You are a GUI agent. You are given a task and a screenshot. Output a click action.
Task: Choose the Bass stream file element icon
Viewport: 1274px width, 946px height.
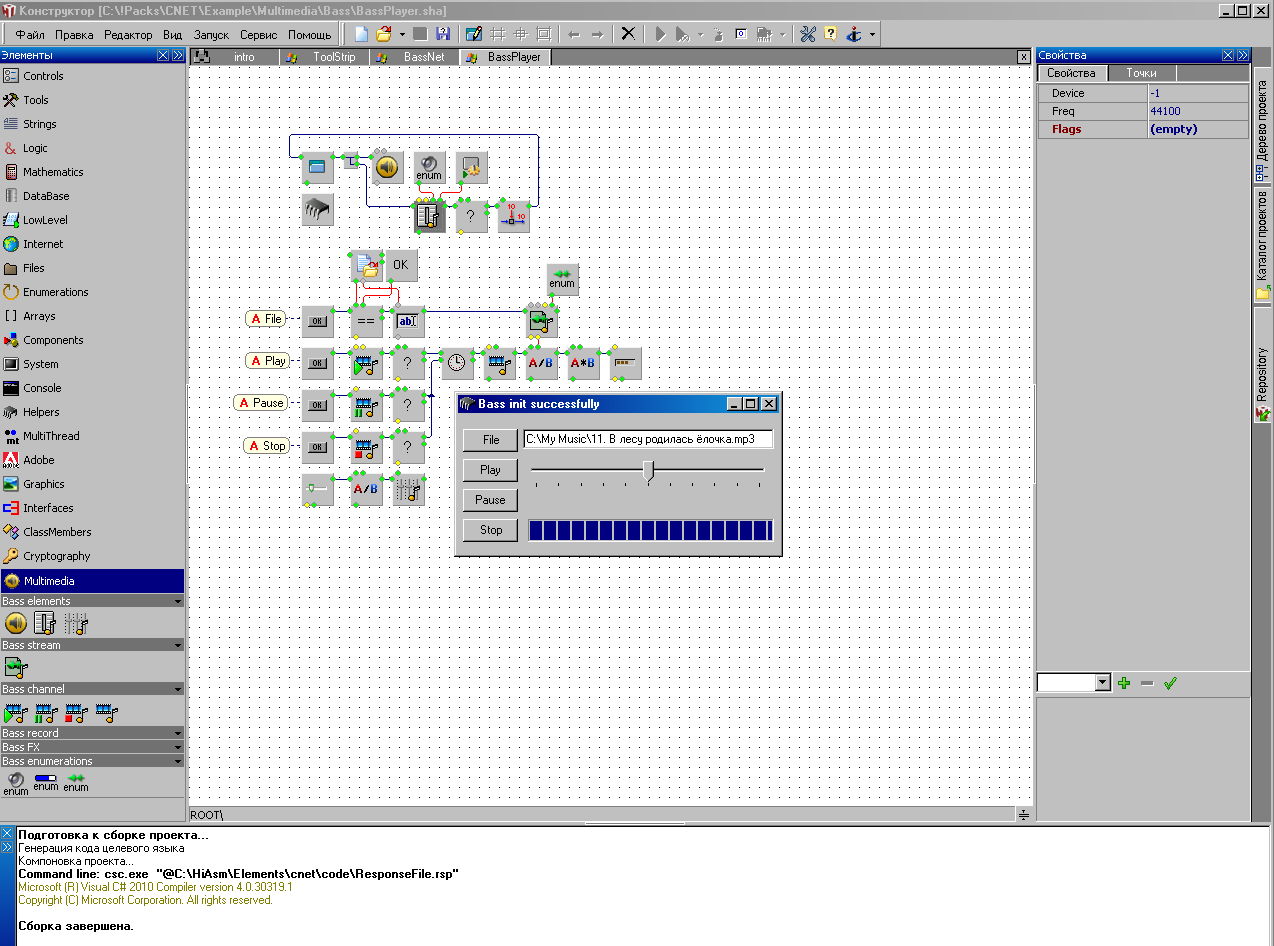point(16,669)
